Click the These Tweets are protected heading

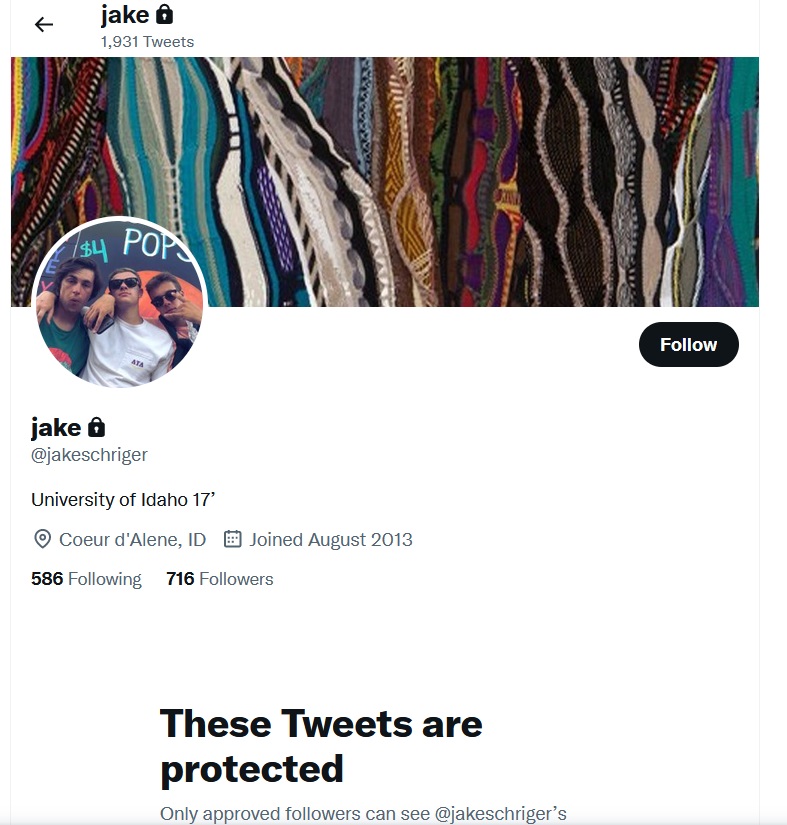[x=320, y=746]
